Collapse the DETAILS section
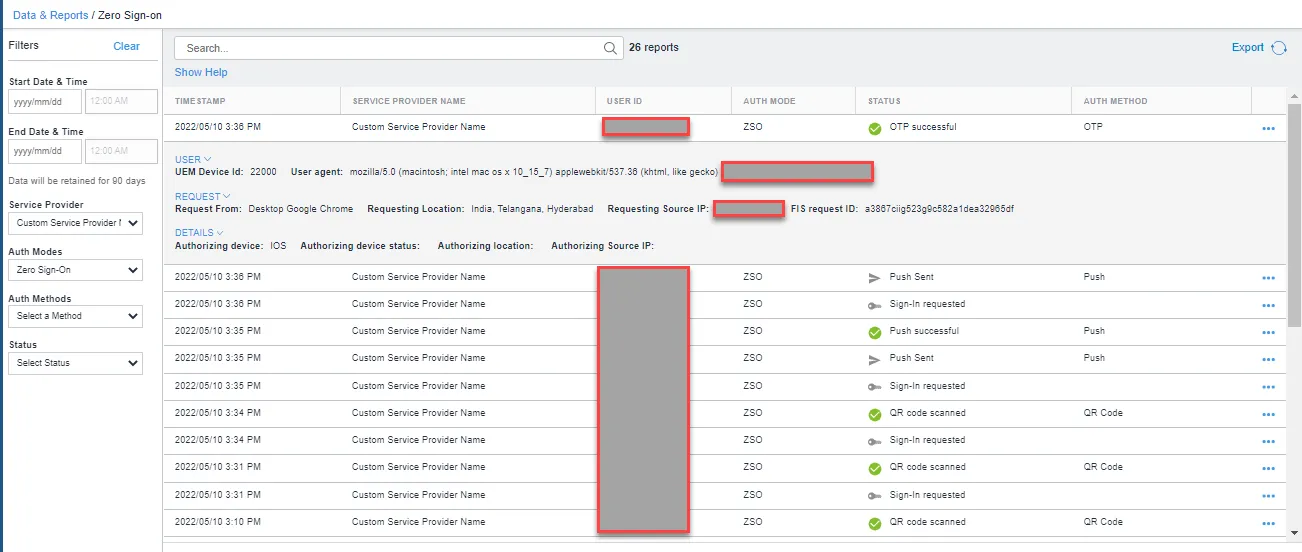 click(199, 233)
